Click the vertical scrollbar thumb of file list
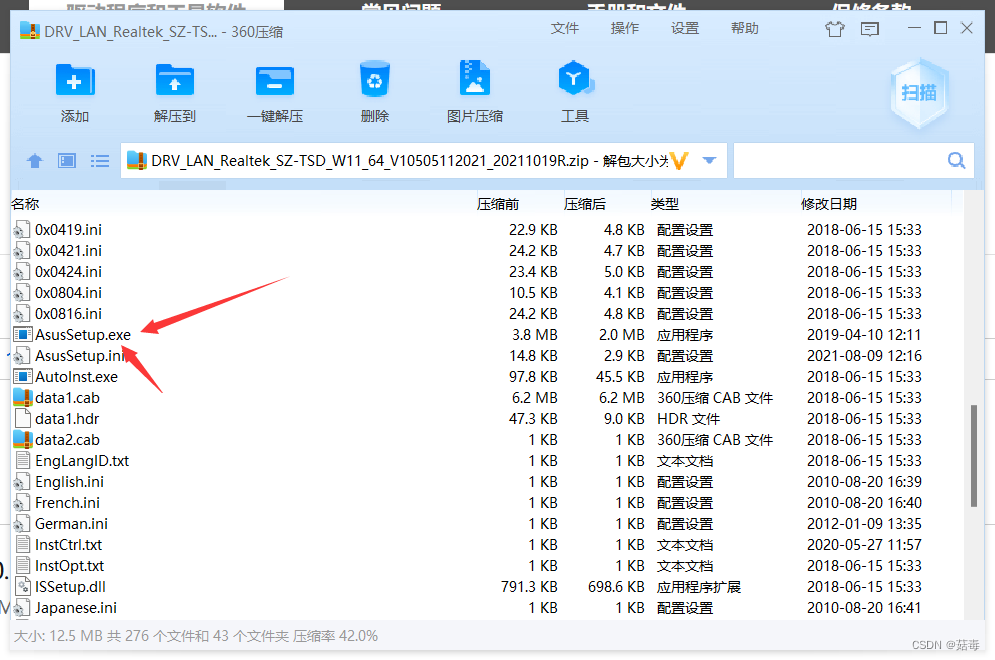This screenshot has height=660, width=995. (973, 456)
